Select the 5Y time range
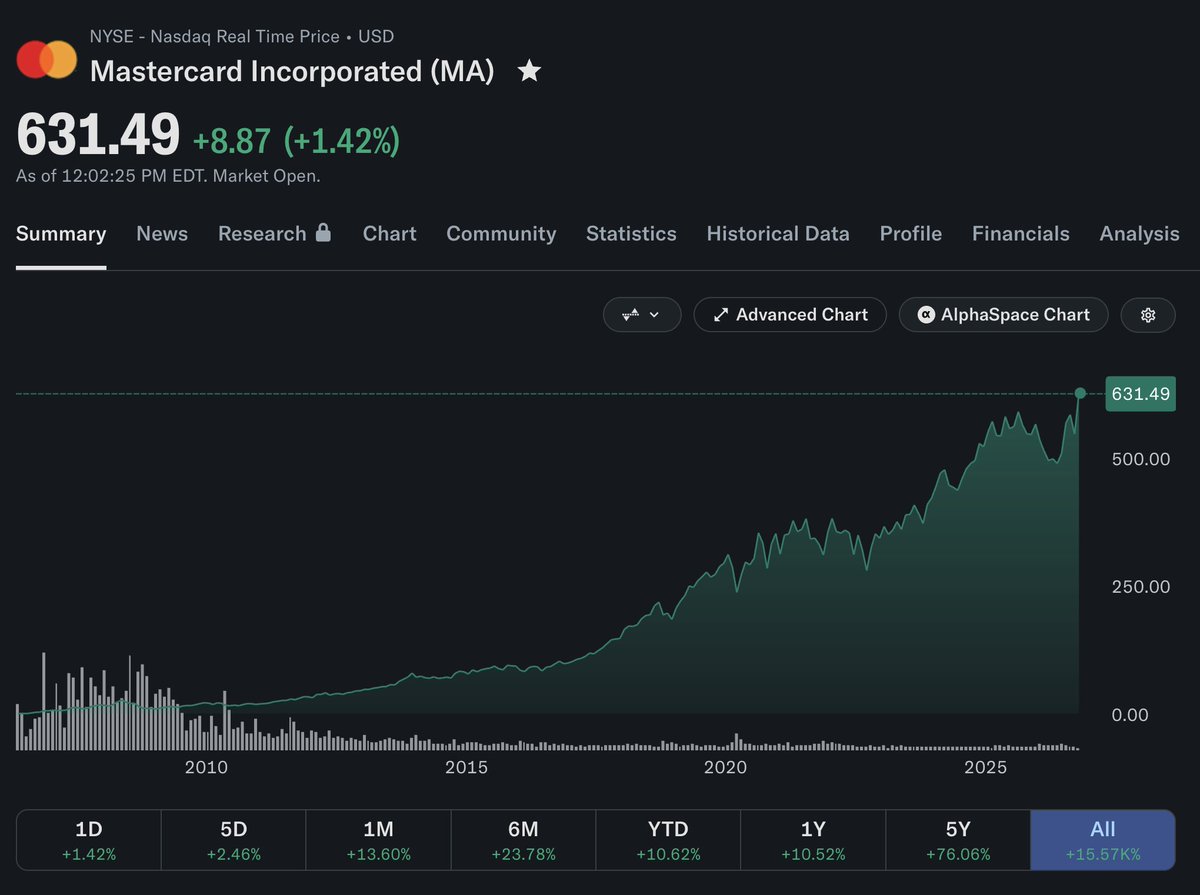 pos(958,839)
